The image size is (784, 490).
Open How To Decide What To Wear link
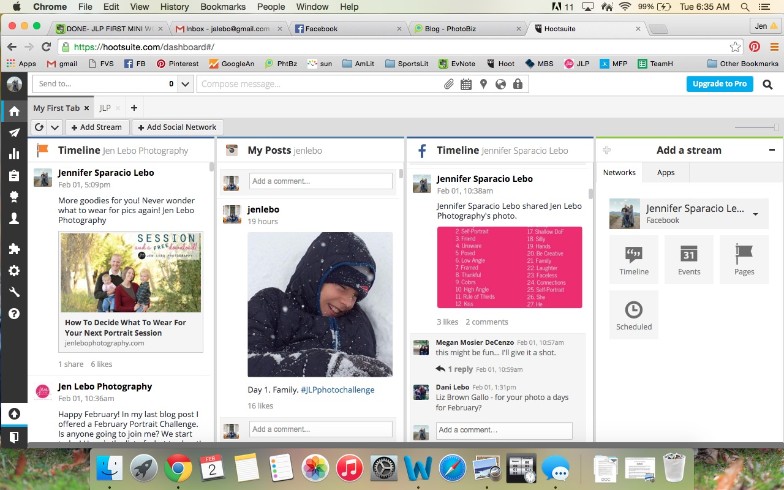coord(125,328)
